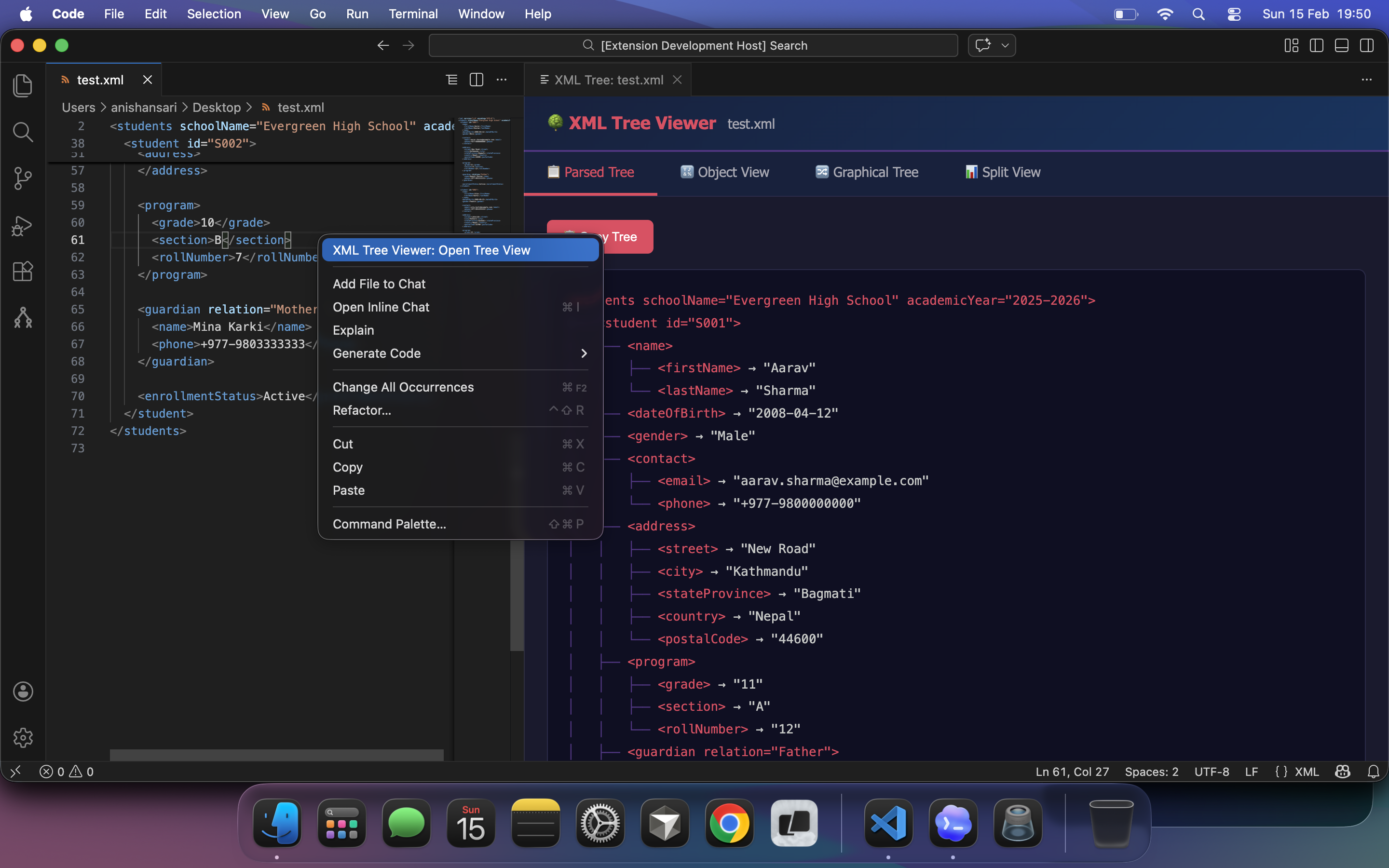Screen dimensions: 1389x868
Task: Click the split editor right icon
Action: click(476, 80)
